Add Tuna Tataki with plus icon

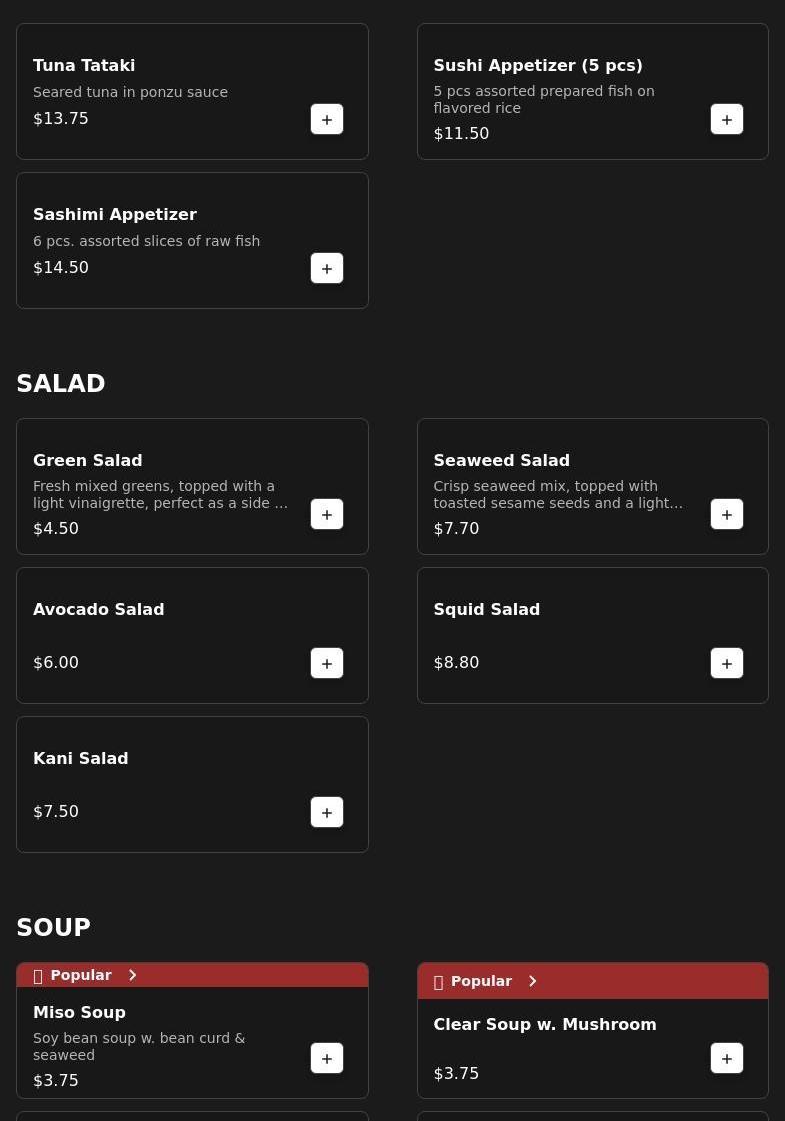coord(327,119)
